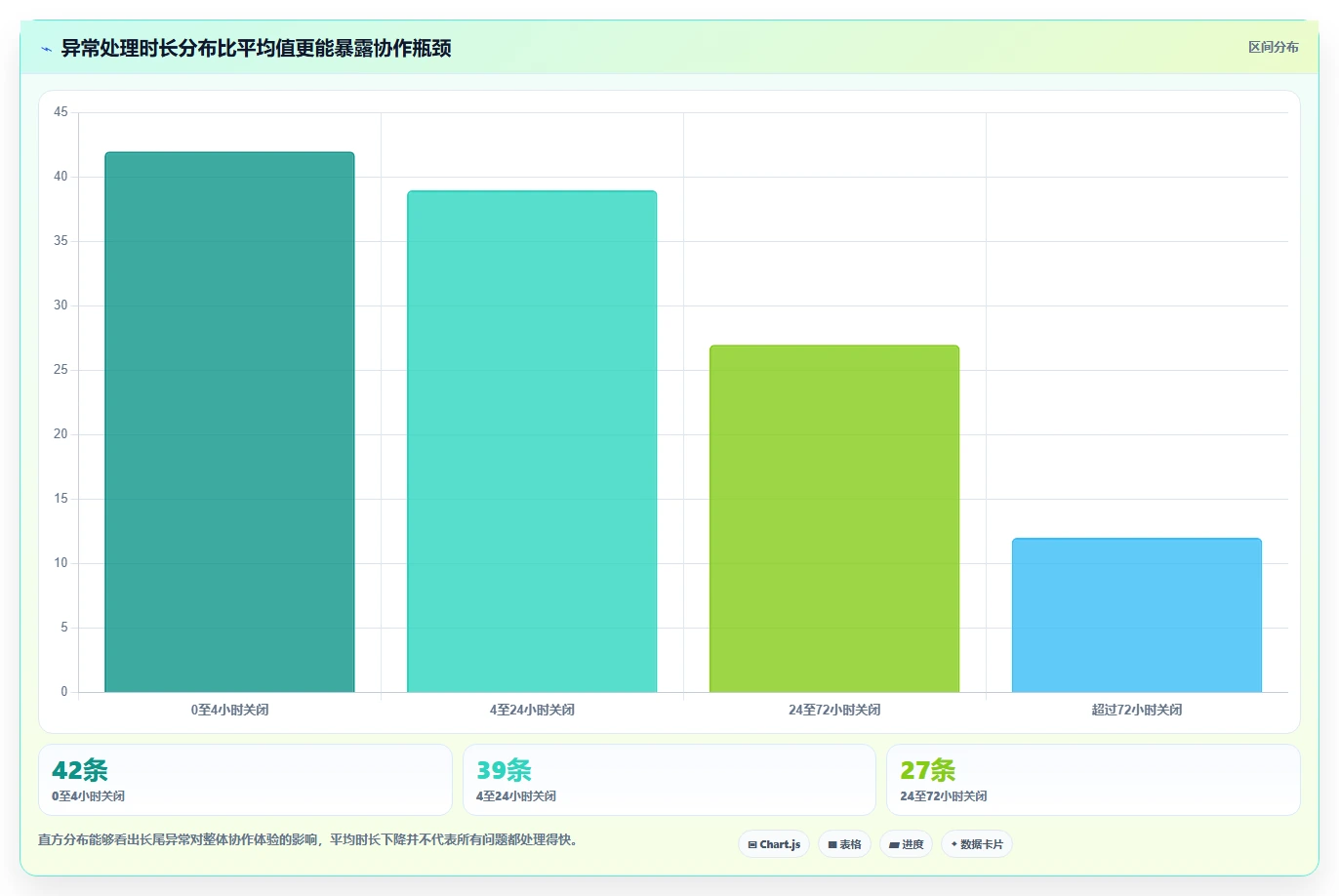Click the y-axis value 0
The image size is (1339, 896).
(64, 692)
